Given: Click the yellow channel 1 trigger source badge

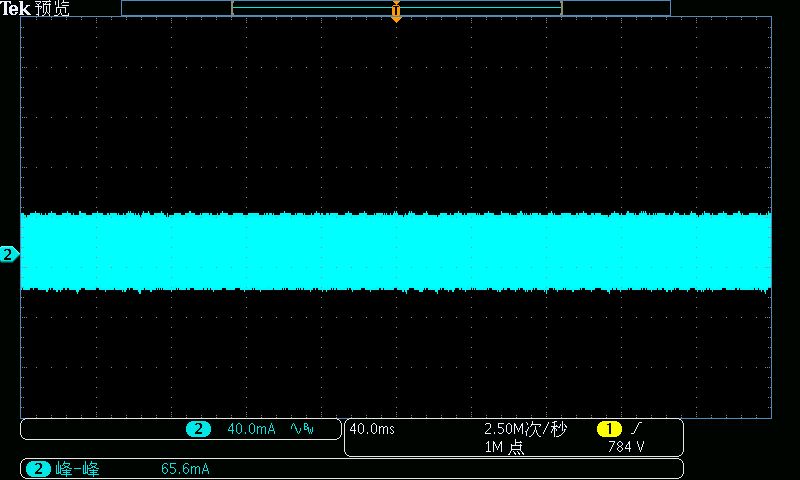Looking at the screenshot, I should [x=610, y=429].
